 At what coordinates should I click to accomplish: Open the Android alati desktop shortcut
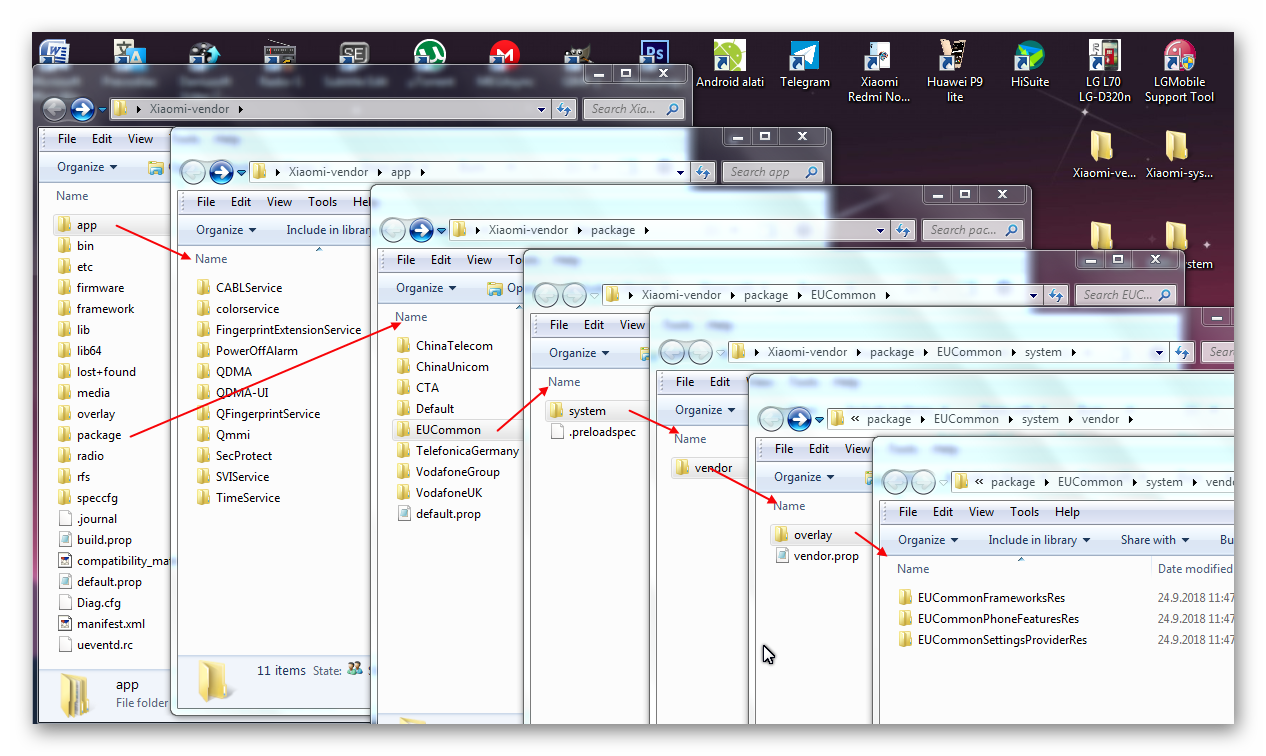point(730,64)
